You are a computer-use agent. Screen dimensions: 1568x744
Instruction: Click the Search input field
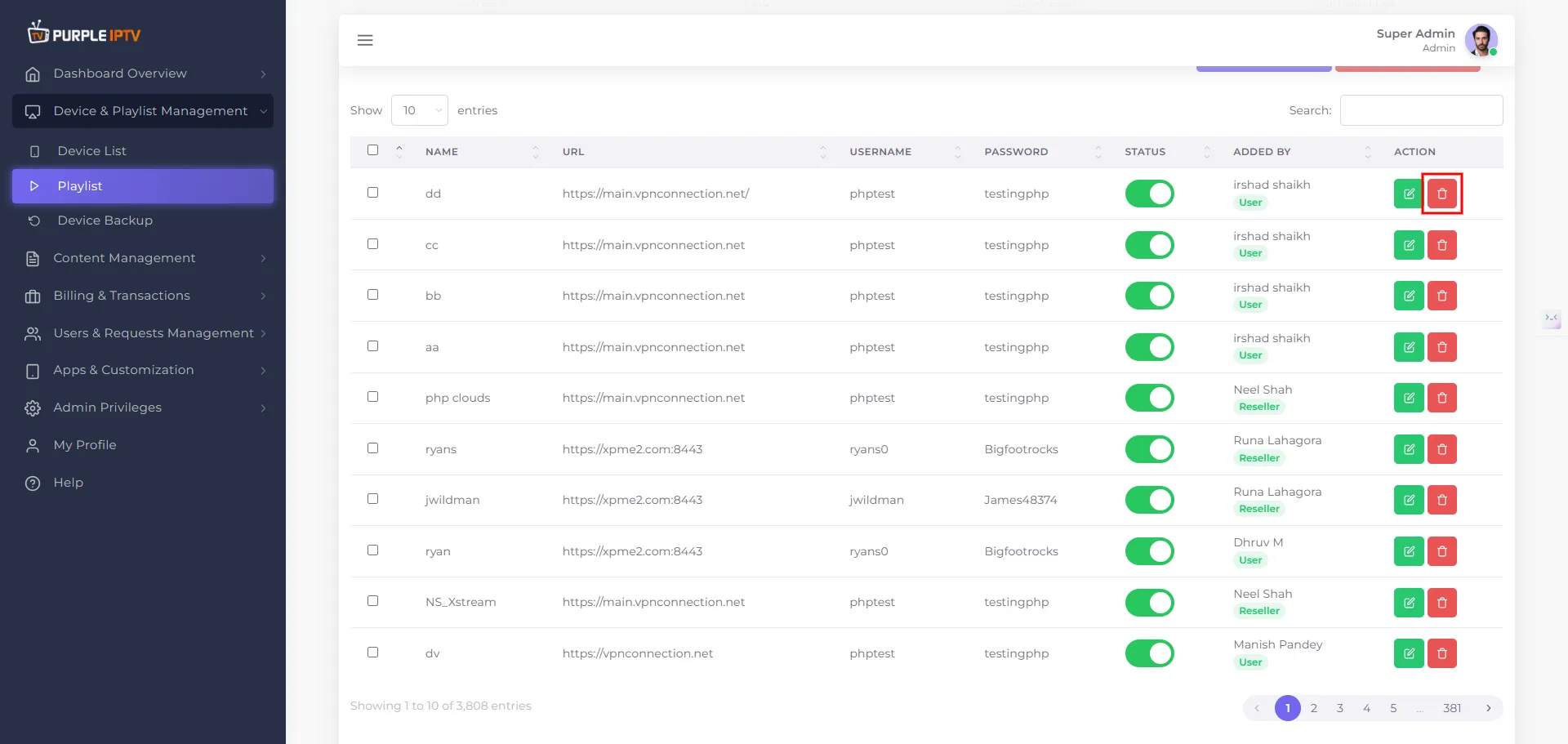coord(1421,110)
